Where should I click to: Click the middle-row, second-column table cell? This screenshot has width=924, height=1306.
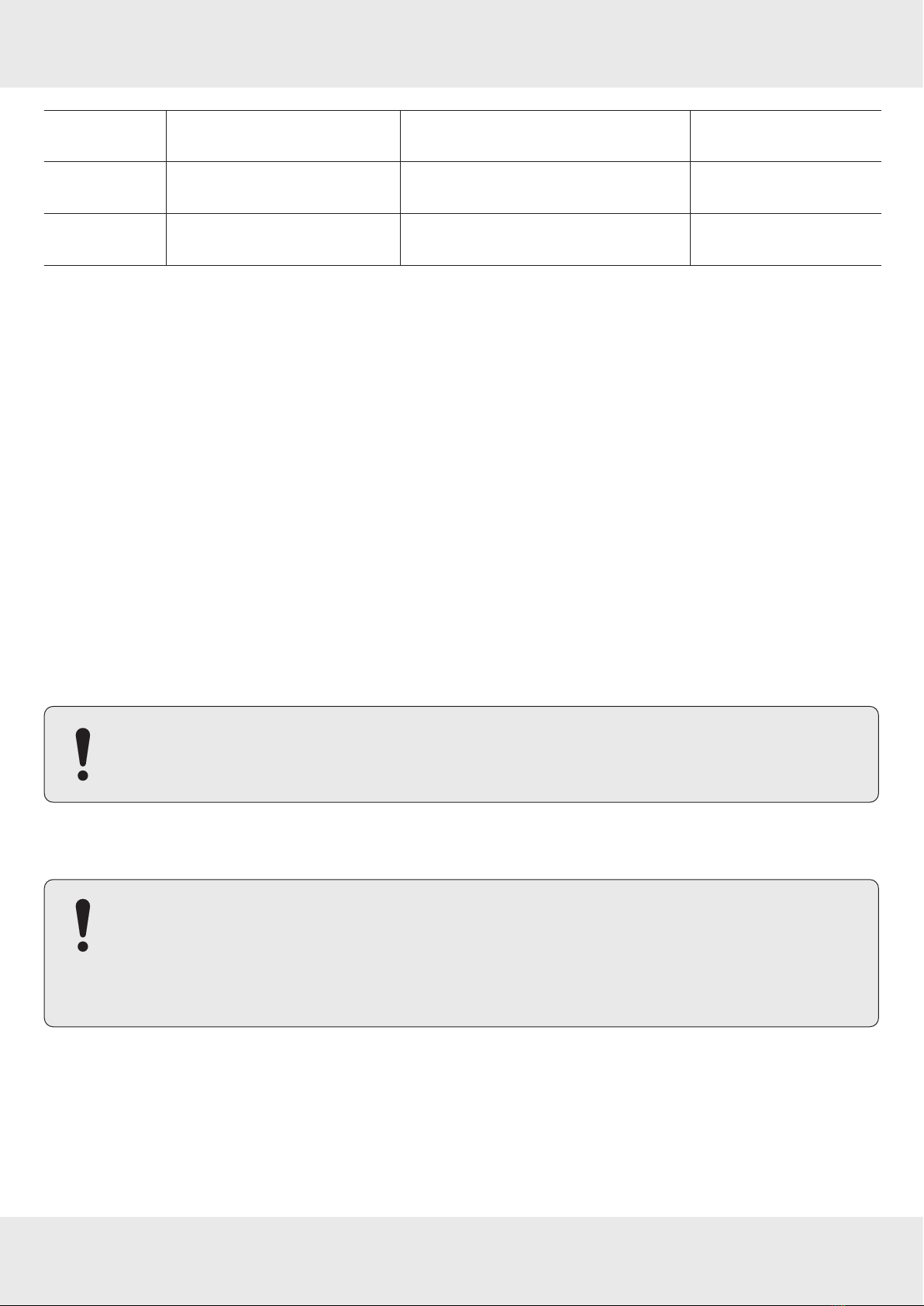(x=283, y=188)
